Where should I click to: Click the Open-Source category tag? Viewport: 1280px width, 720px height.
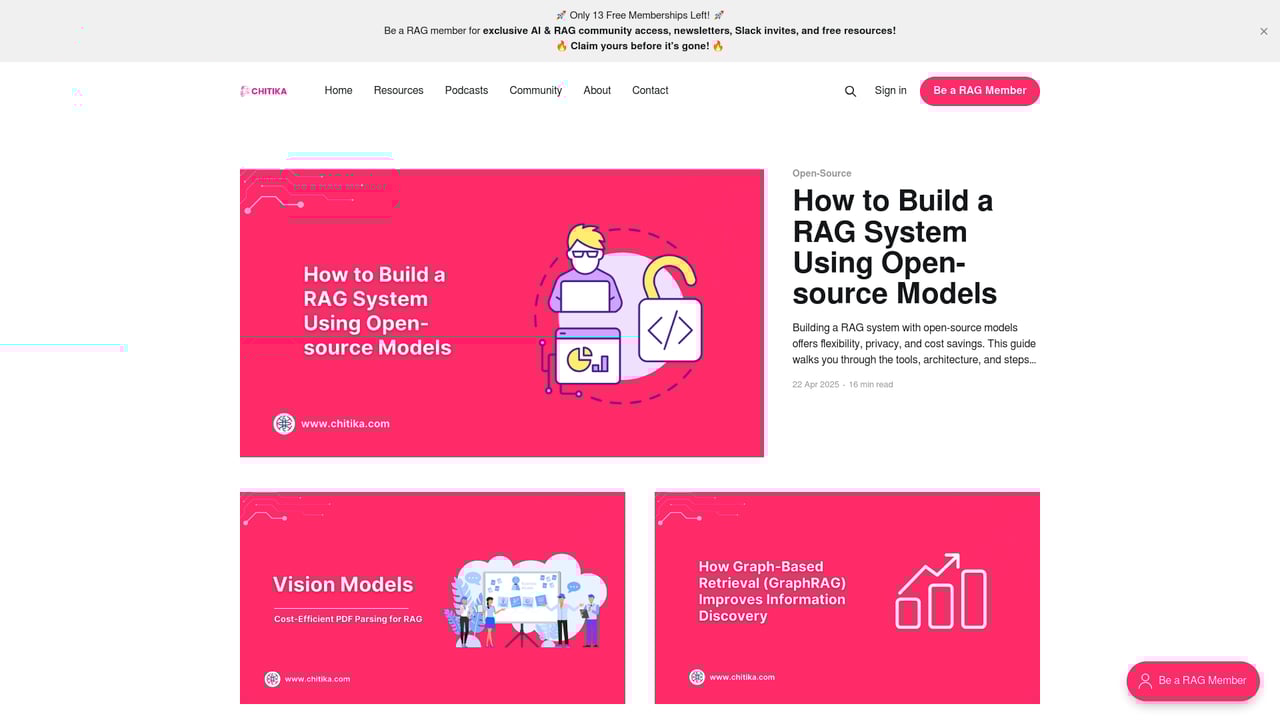[822, 174]
